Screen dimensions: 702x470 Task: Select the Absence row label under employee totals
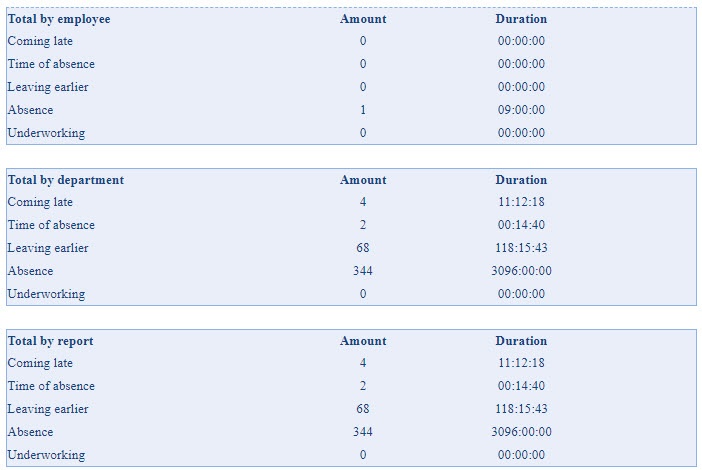[30, 110]
